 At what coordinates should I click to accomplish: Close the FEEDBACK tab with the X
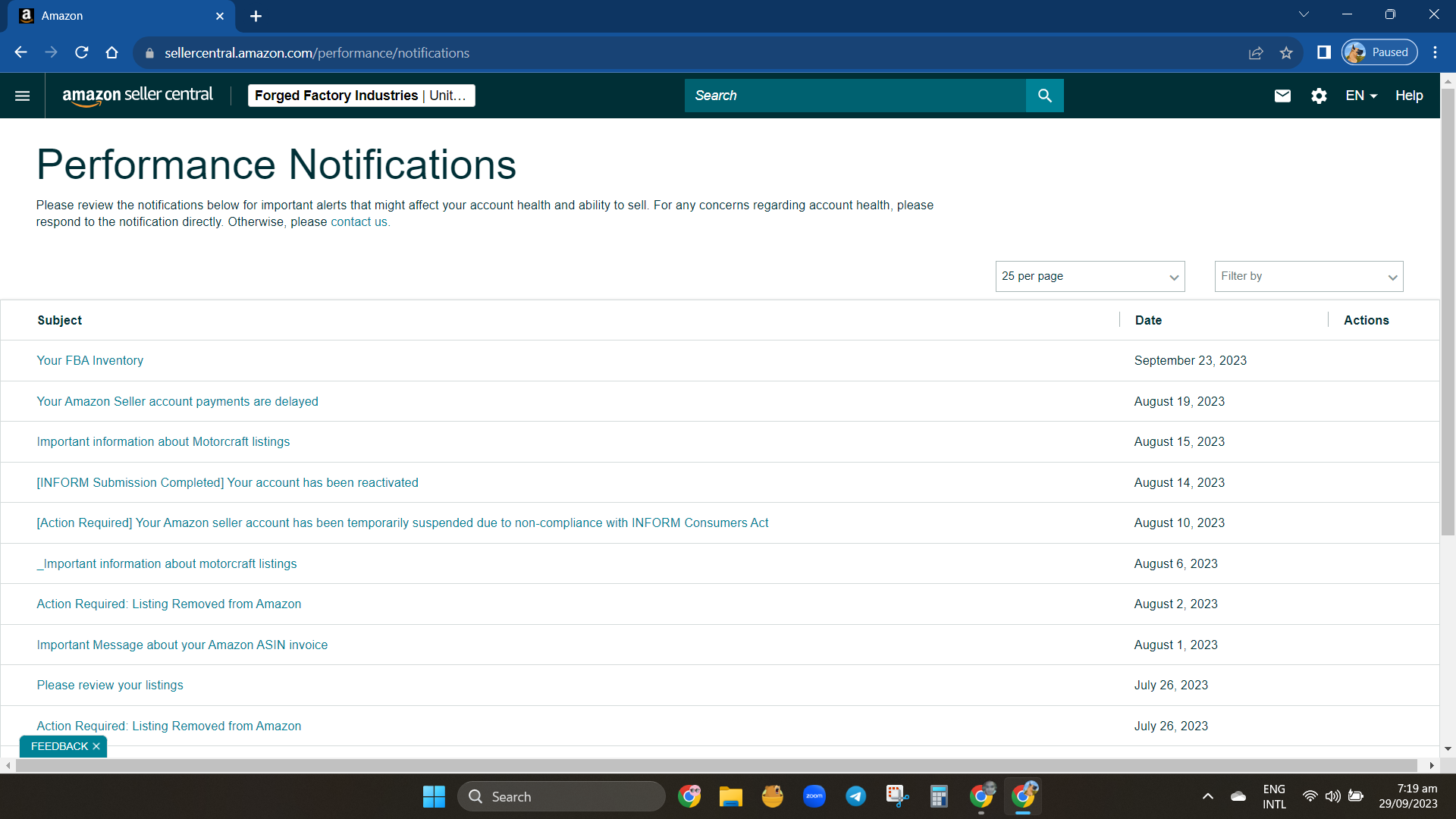(x=96, y=746)
